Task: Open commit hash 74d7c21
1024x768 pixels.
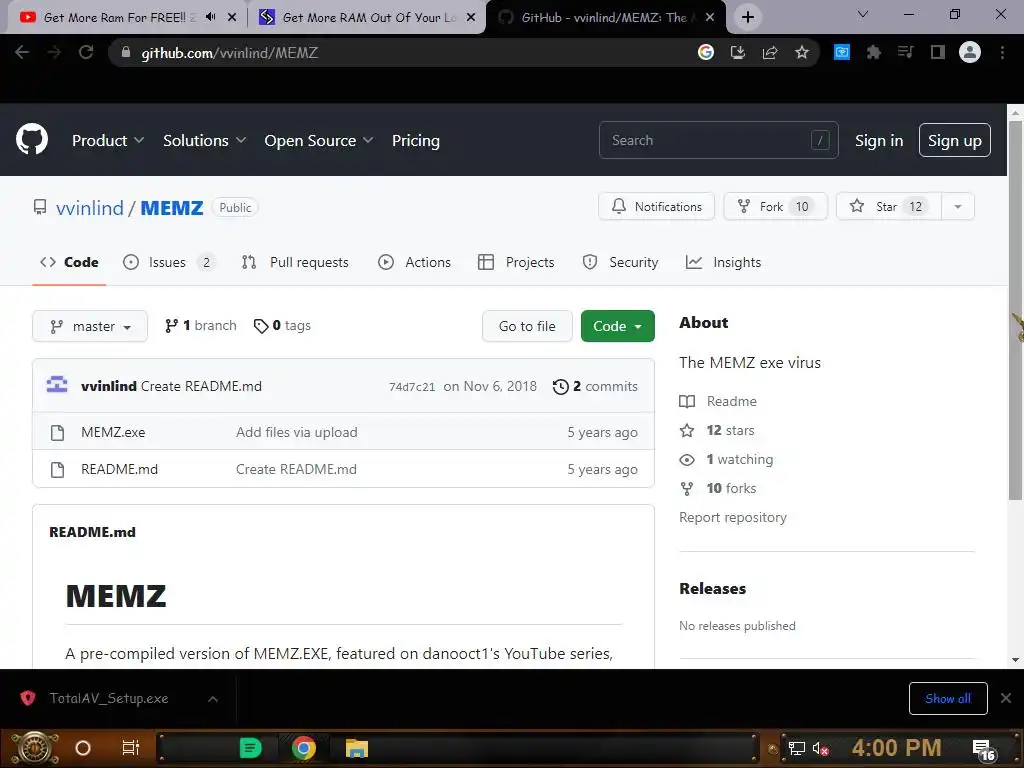Action: [411, 387]
